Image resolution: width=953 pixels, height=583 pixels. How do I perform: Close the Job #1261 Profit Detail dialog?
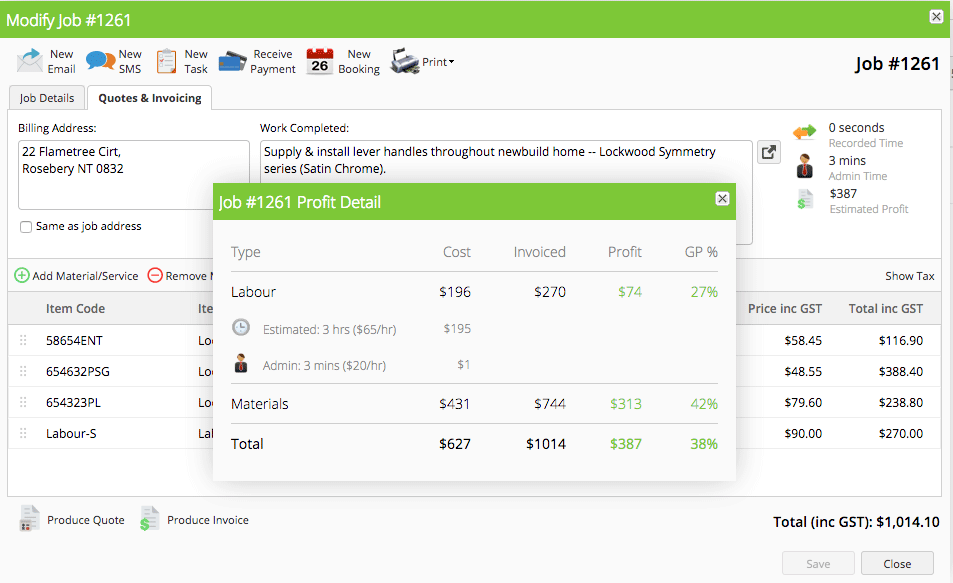[722, 199]
